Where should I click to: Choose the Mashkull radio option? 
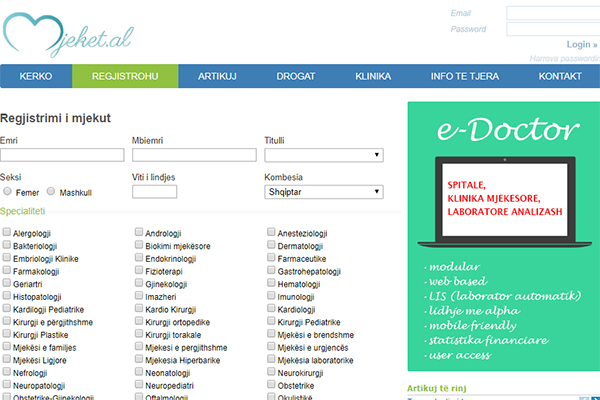[x=51, y=191]
